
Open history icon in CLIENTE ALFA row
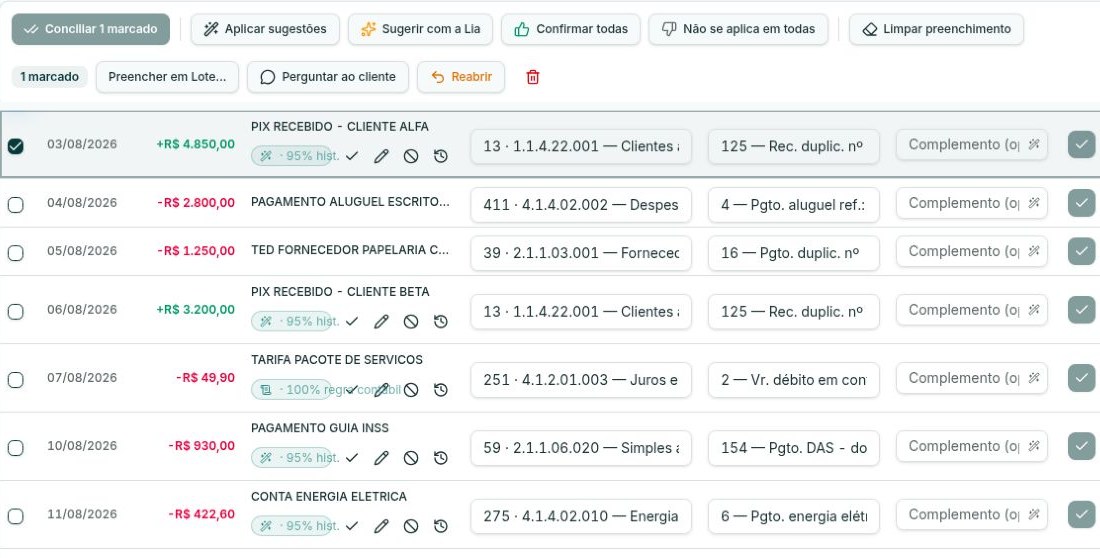pyautogui.click(x=441, y=156)
